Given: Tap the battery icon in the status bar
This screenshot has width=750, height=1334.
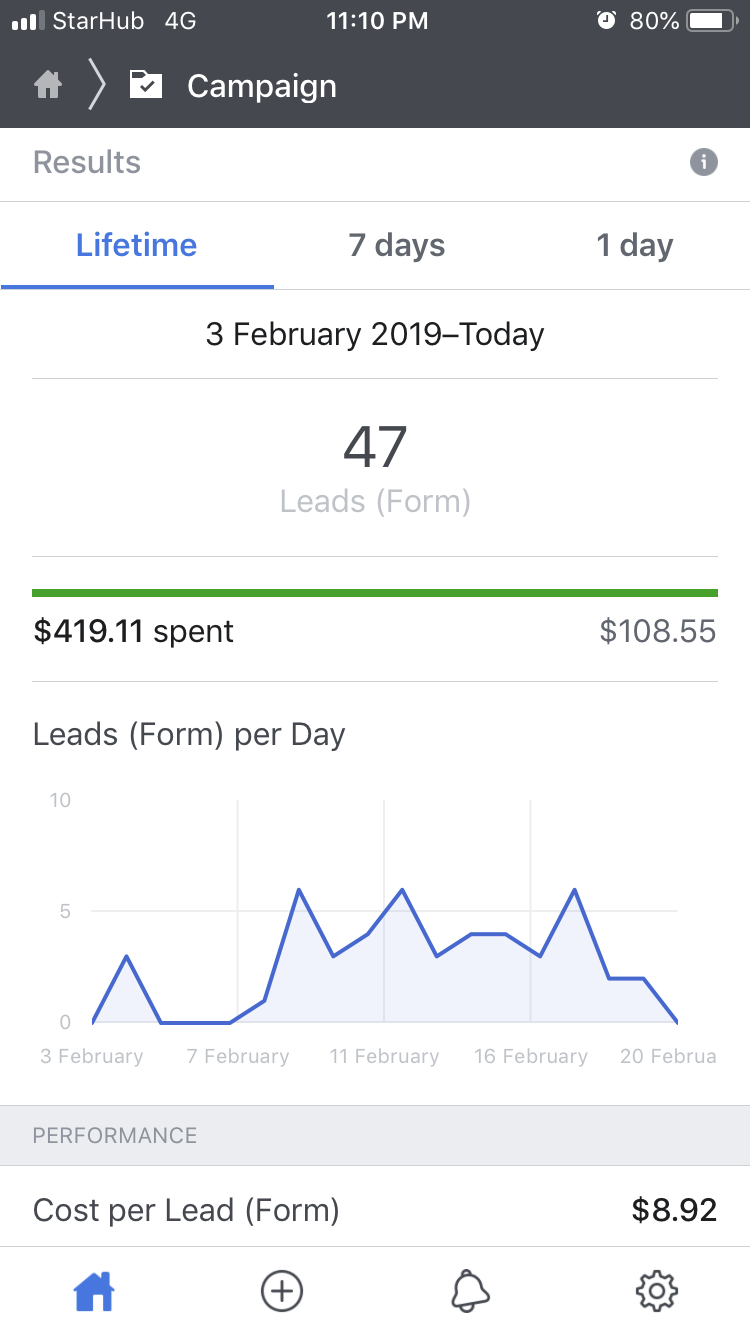Looking at the screenshot, I should (x=712, y=20).
